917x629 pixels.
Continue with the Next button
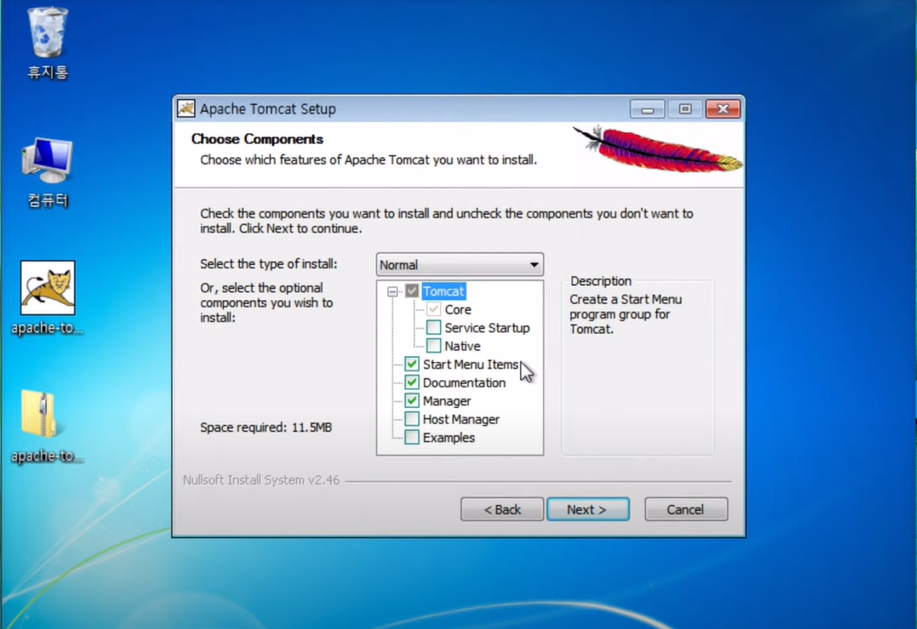click(x=588, y=509)
